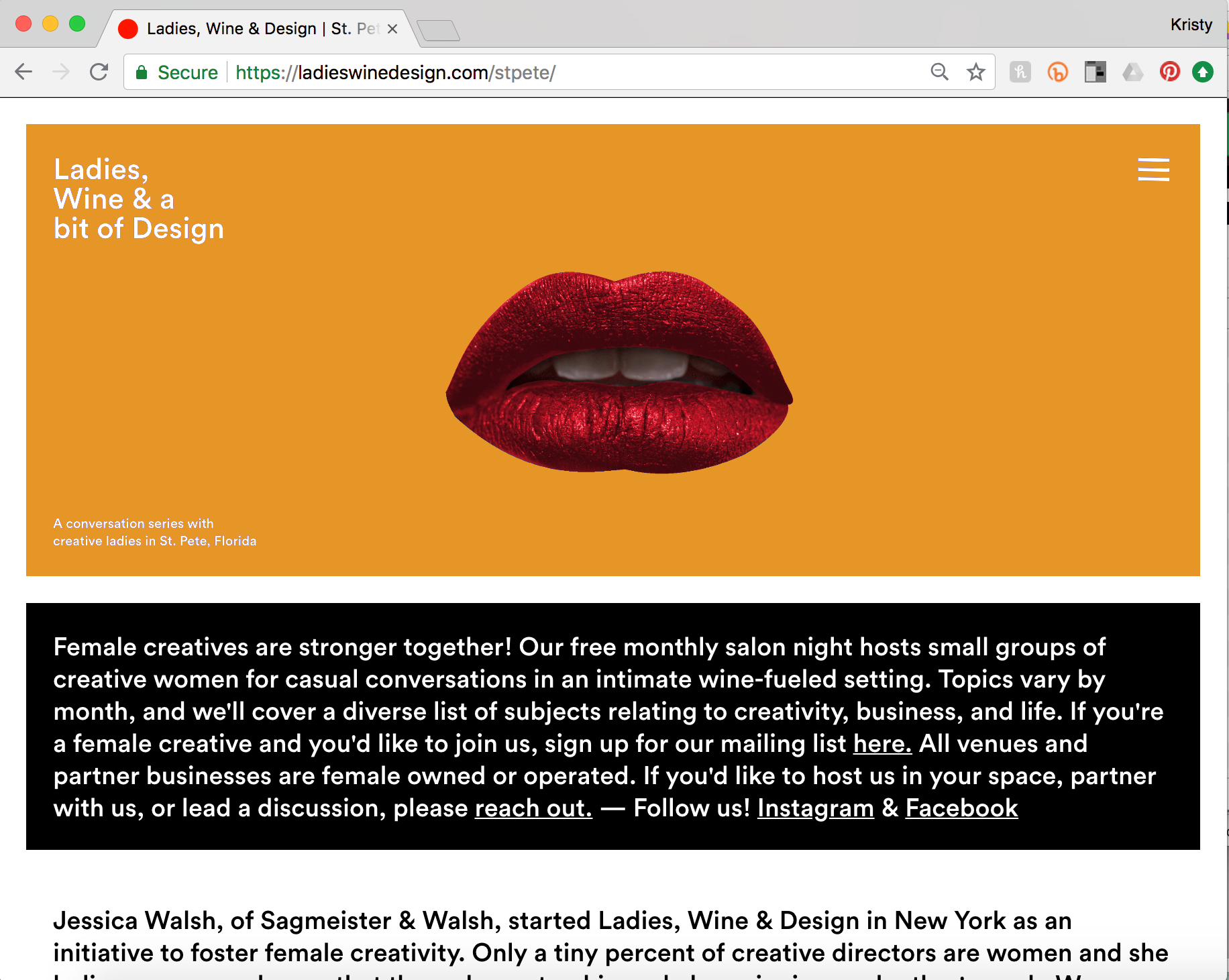Click the zoom magnifier icon in address bar

click(939, 72)
